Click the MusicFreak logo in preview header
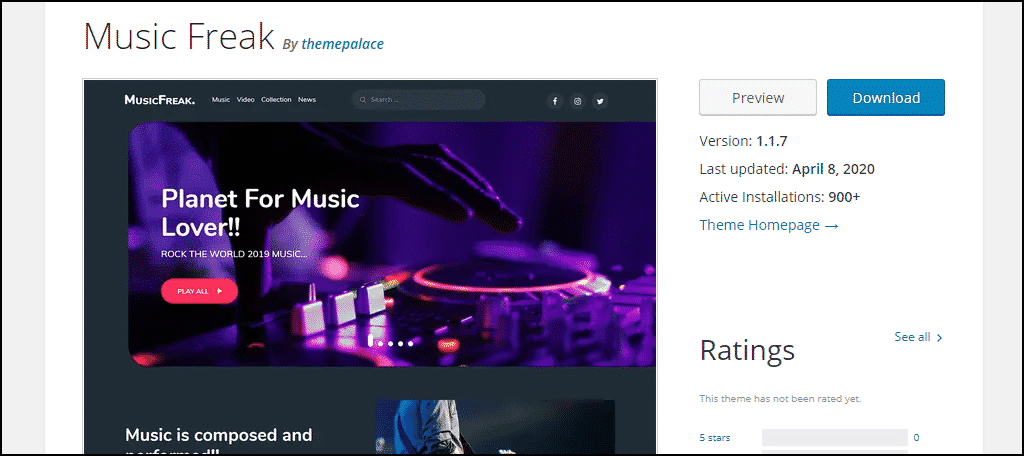This screenshot has height=456, width=1024. click(x=159, y=100)
